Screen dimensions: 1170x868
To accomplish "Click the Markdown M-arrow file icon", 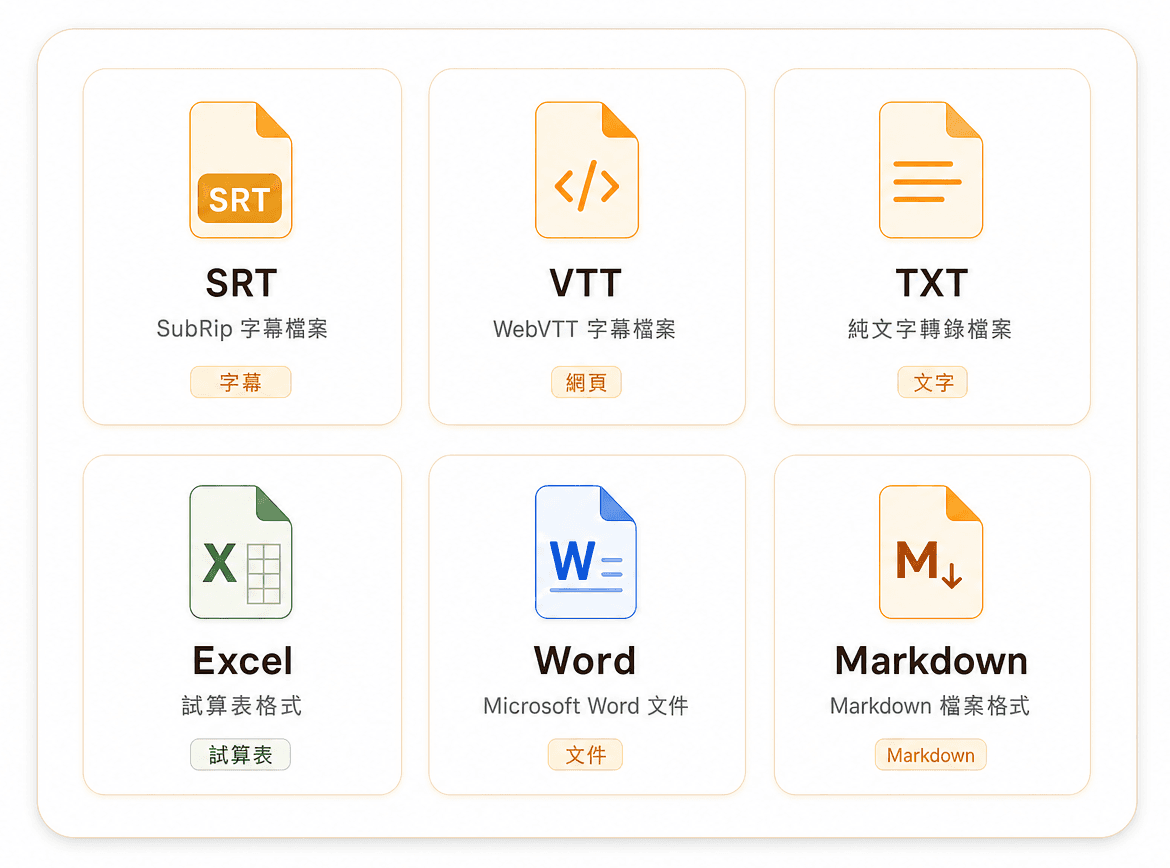I will 931,552.
